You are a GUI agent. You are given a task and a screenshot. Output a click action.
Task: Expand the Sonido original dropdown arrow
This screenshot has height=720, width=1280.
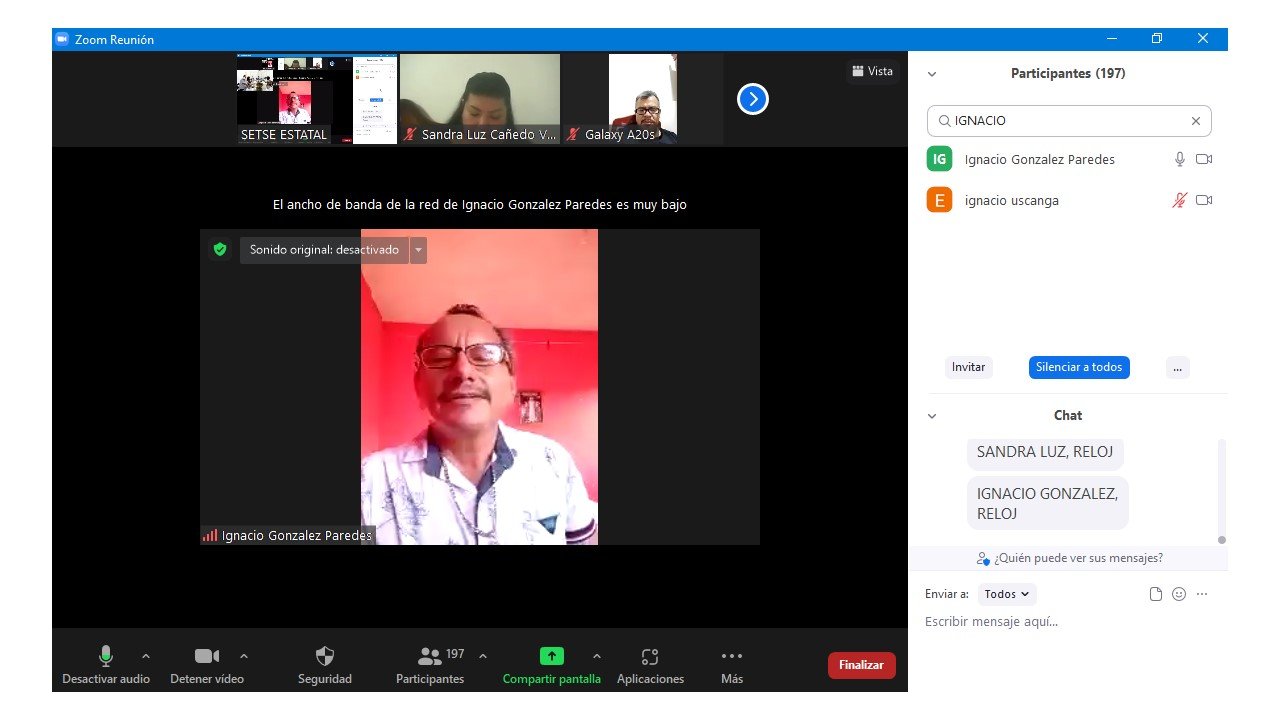point(418,250)
